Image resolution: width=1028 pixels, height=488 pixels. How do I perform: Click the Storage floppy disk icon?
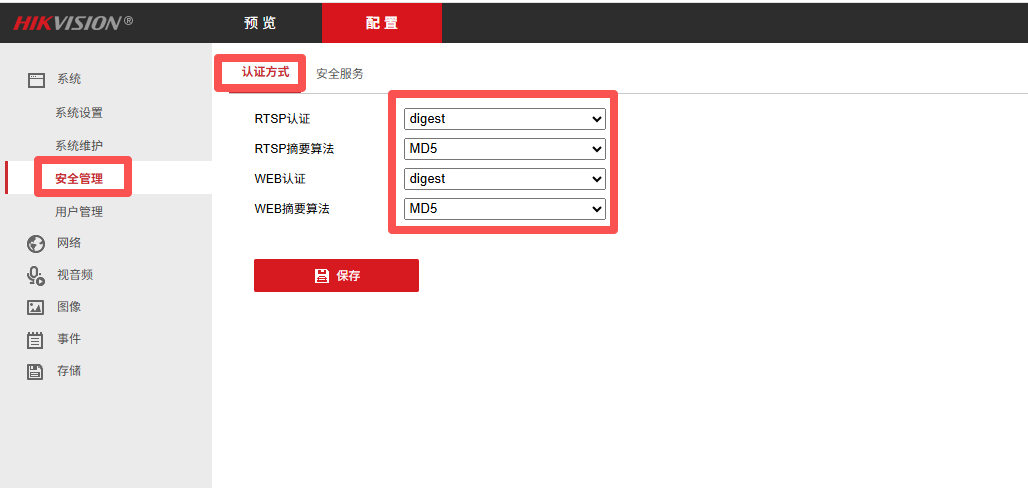click(x=36, y=372)
